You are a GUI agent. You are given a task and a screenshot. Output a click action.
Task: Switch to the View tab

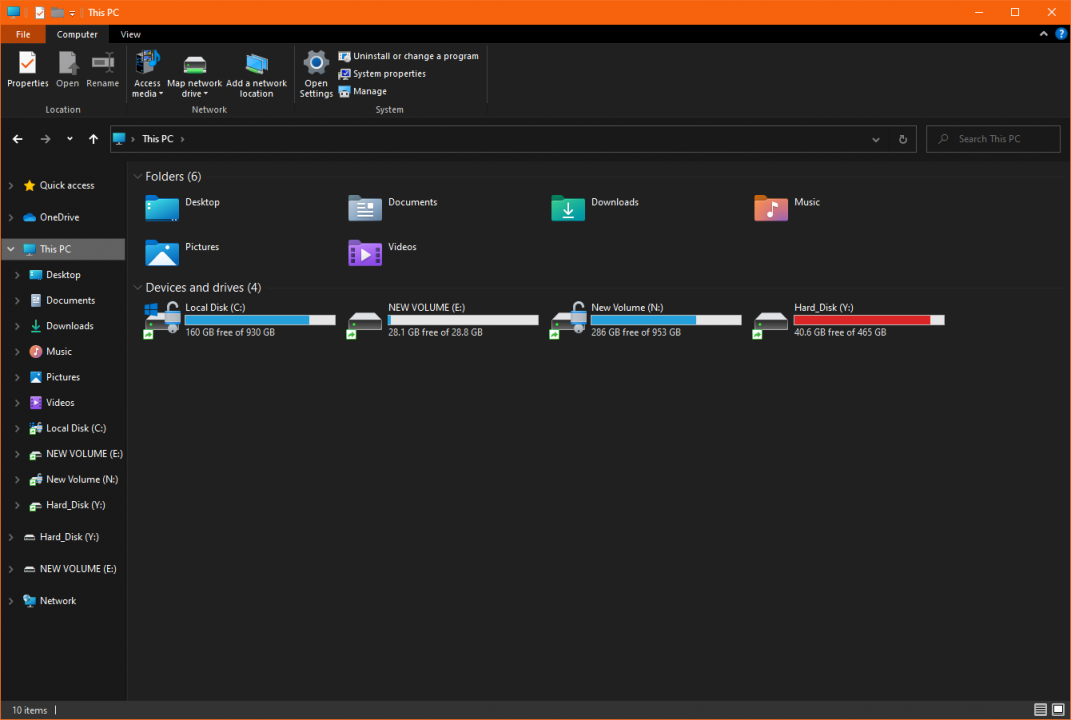point(130,34)
